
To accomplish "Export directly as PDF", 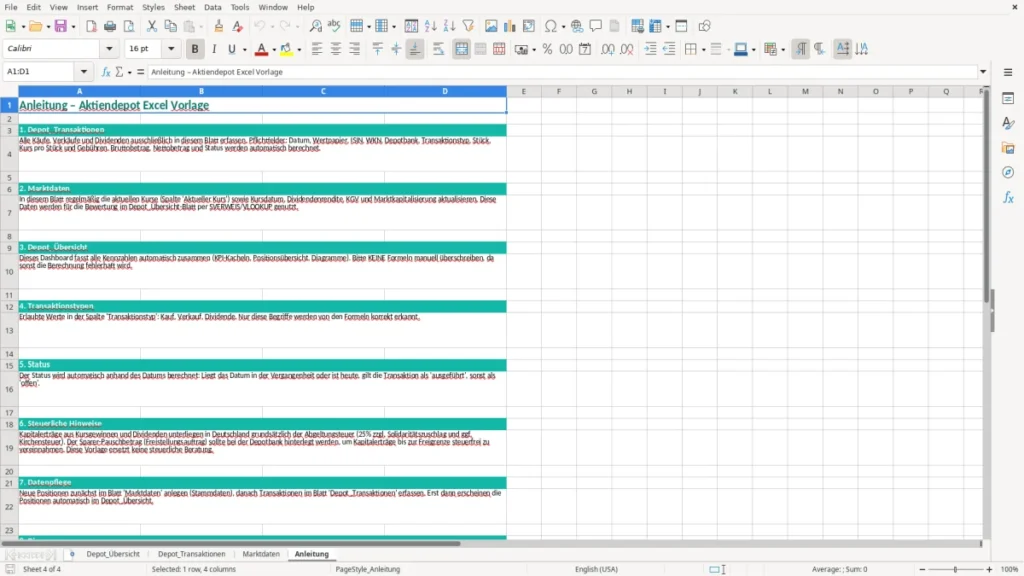I will pos(91,26).
